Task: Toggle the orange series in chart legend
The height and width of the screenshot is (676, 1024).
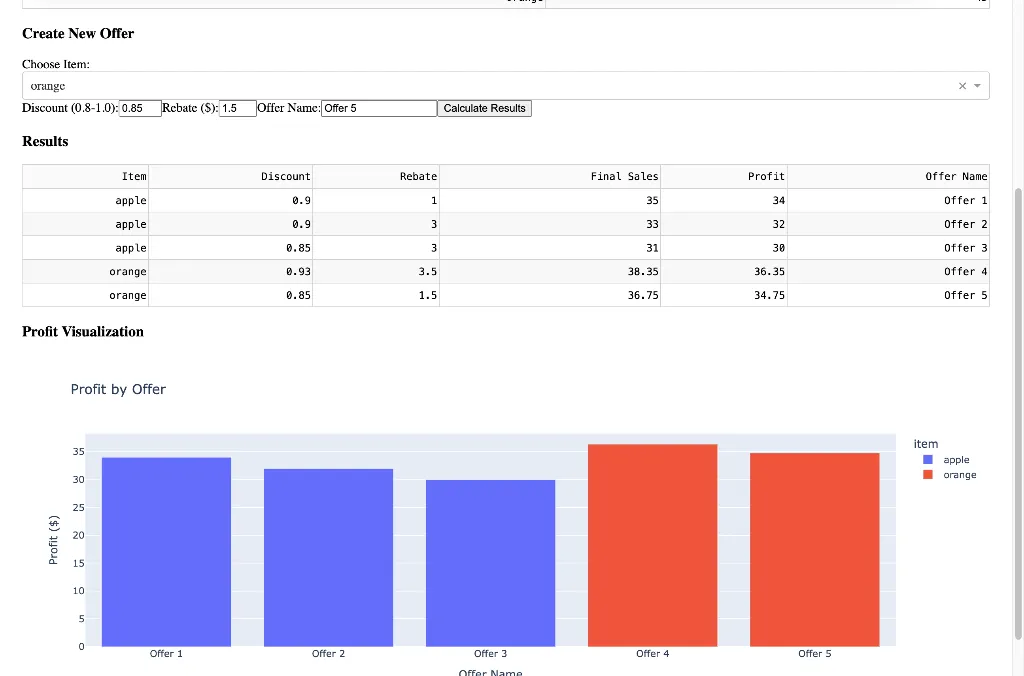Action: (x=958, y=475)
